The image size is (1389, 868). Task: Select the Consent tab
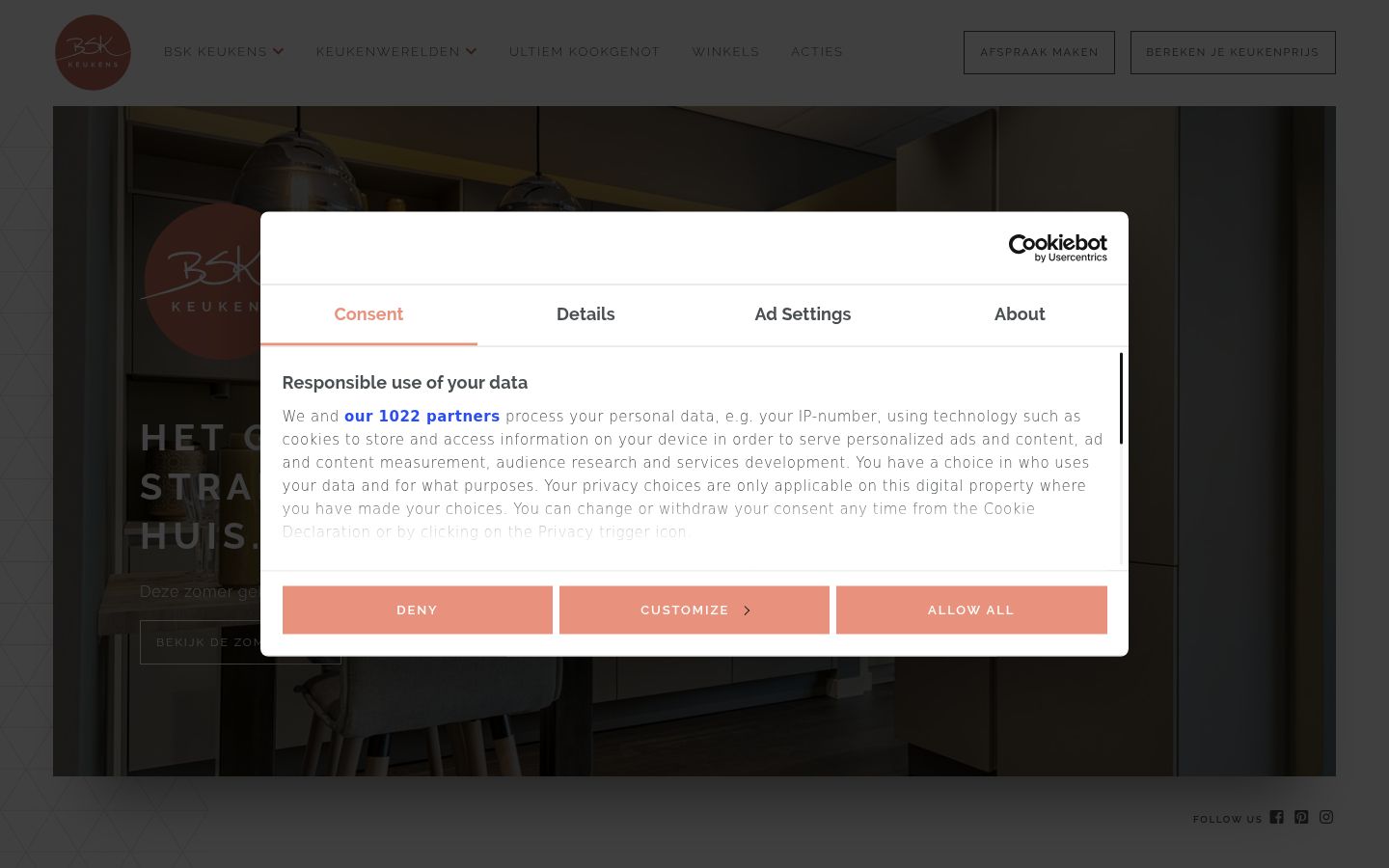(x=368, y=314)
